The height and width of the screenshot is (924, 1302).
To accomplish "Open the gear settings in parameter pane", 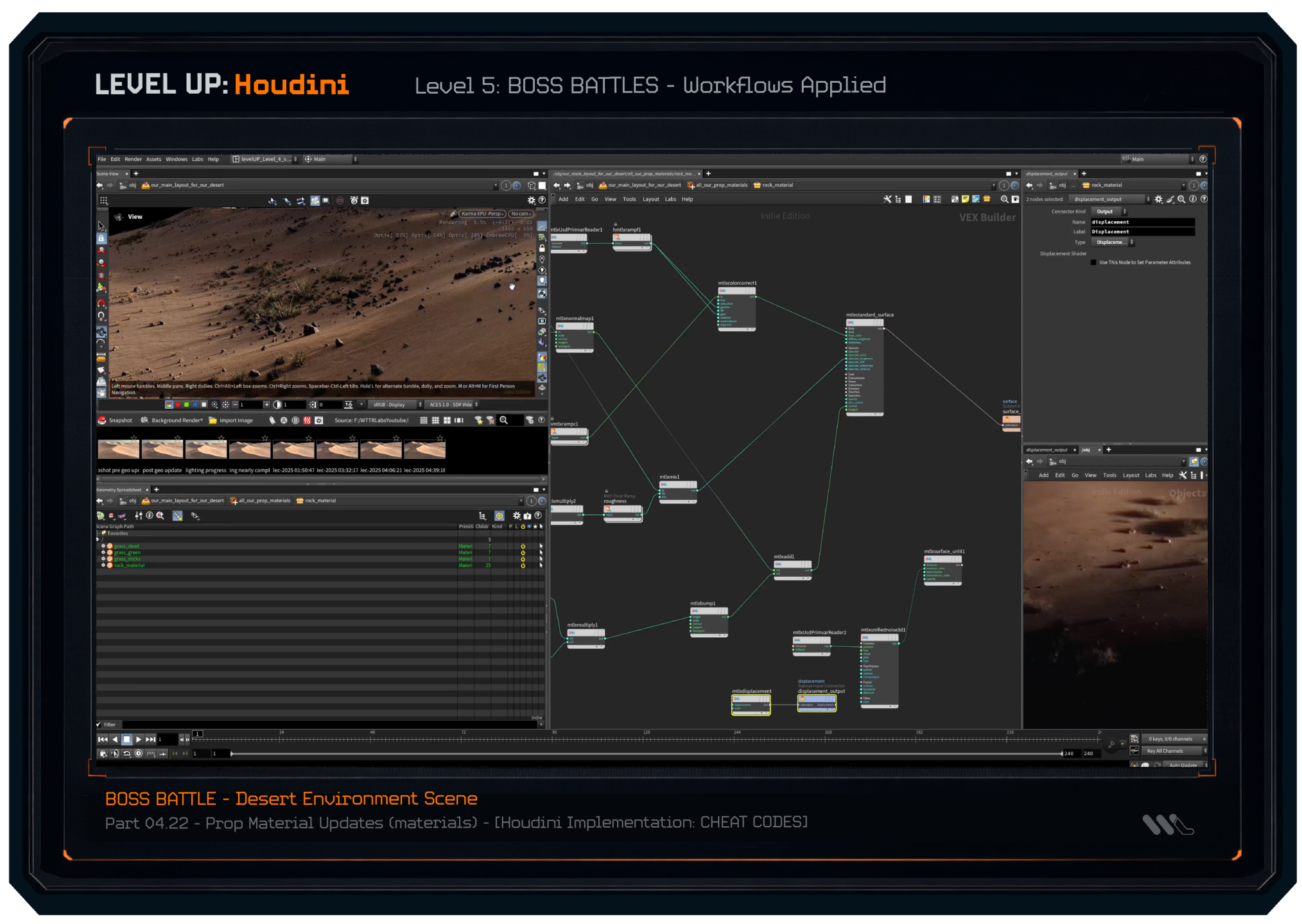I will pyautogui.click(x=1158, y=199).
